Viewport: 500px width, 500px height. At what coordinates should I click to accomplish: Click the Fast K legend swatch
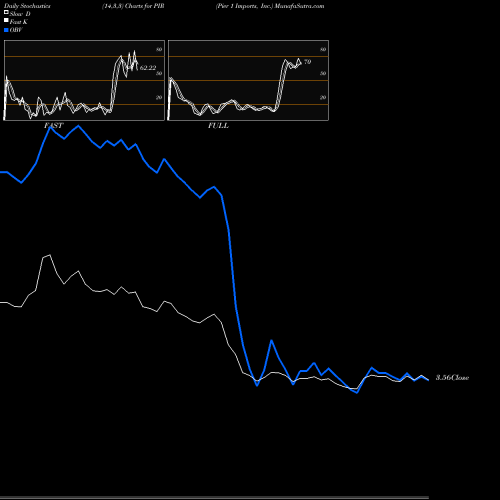pos(6,21)
